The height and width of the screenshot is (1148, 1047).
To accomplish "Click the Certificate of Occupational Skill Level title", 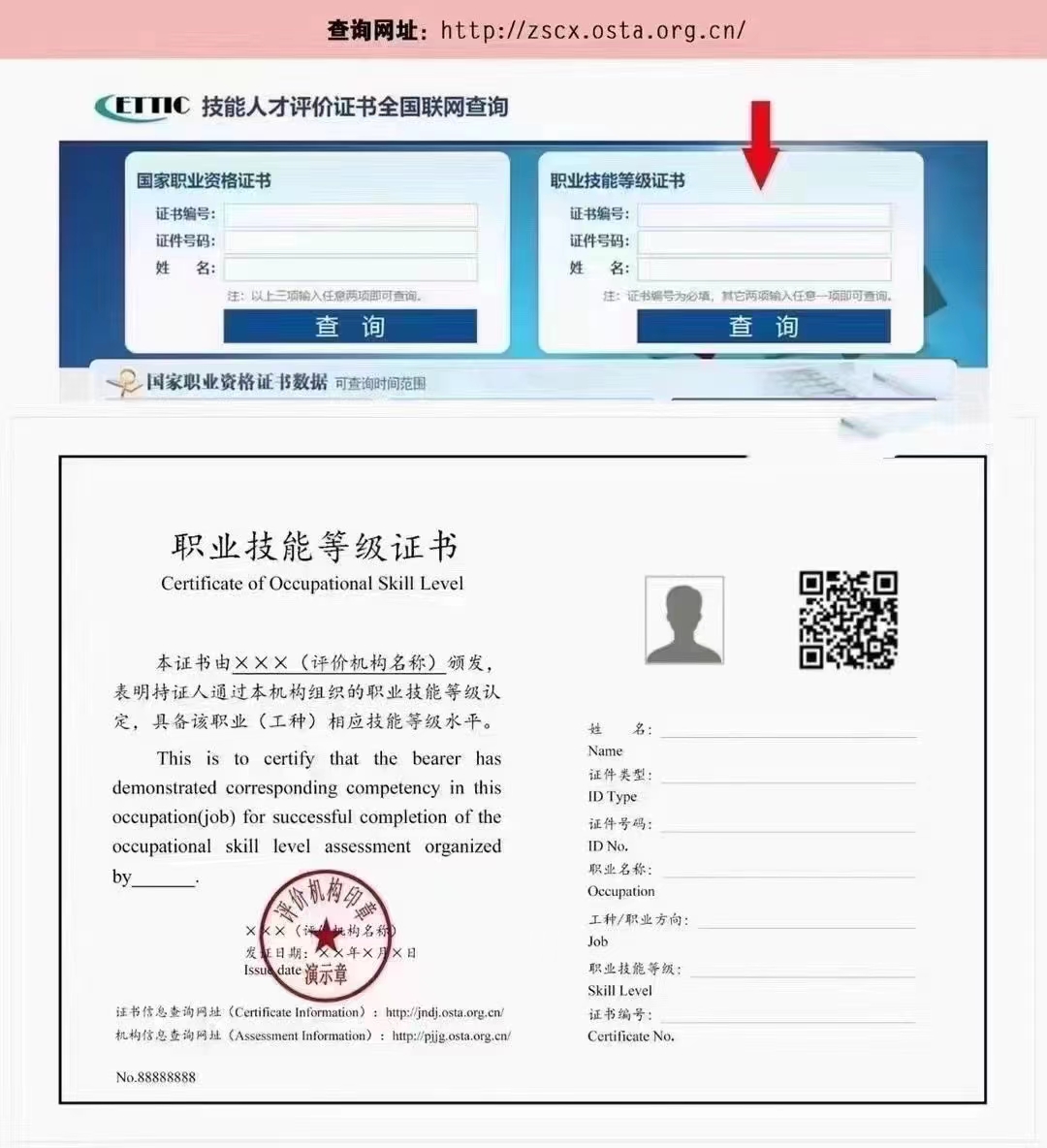I will 312,584.
